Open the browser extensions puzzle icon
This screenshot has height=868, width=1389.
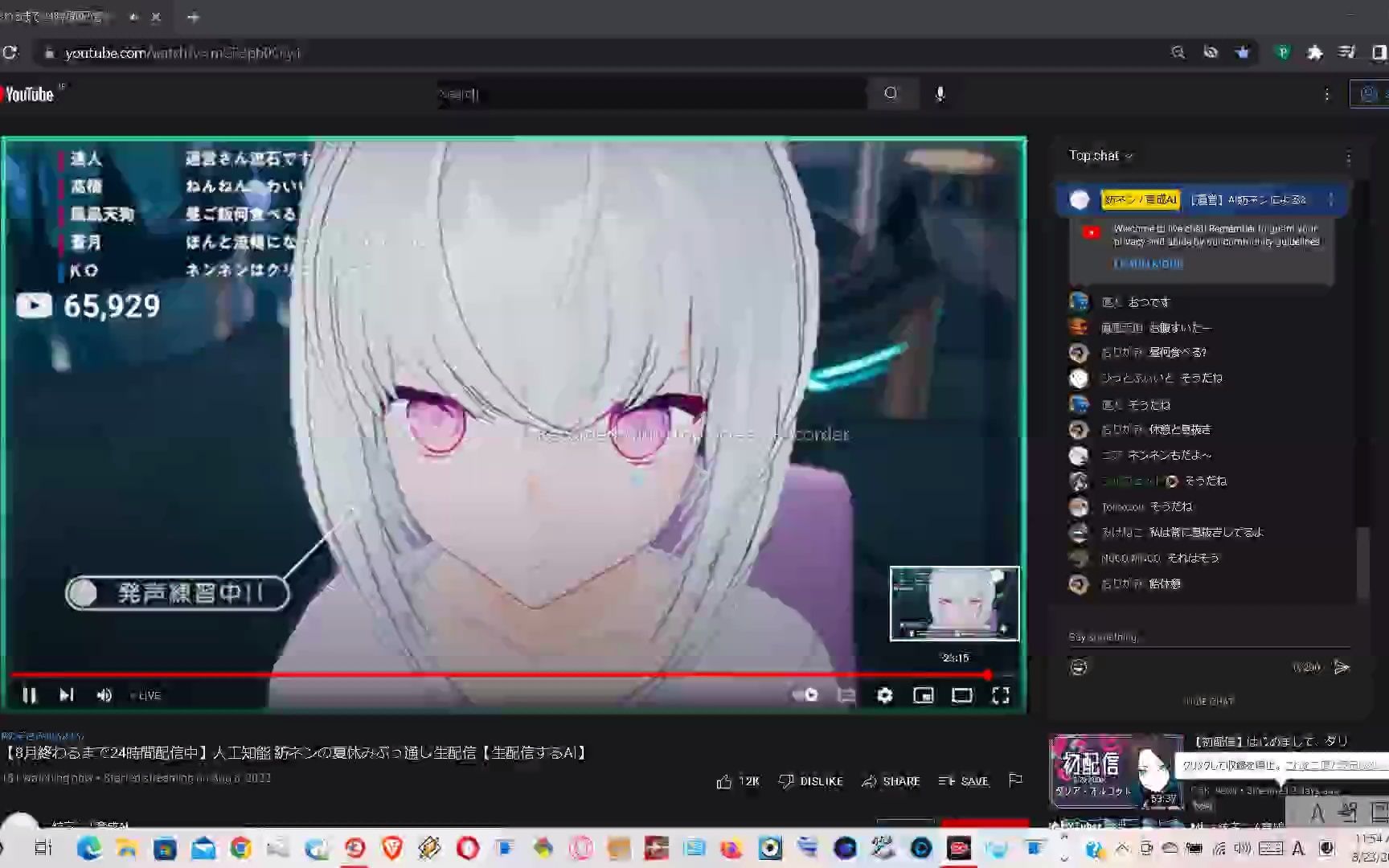click(1315, 52)
